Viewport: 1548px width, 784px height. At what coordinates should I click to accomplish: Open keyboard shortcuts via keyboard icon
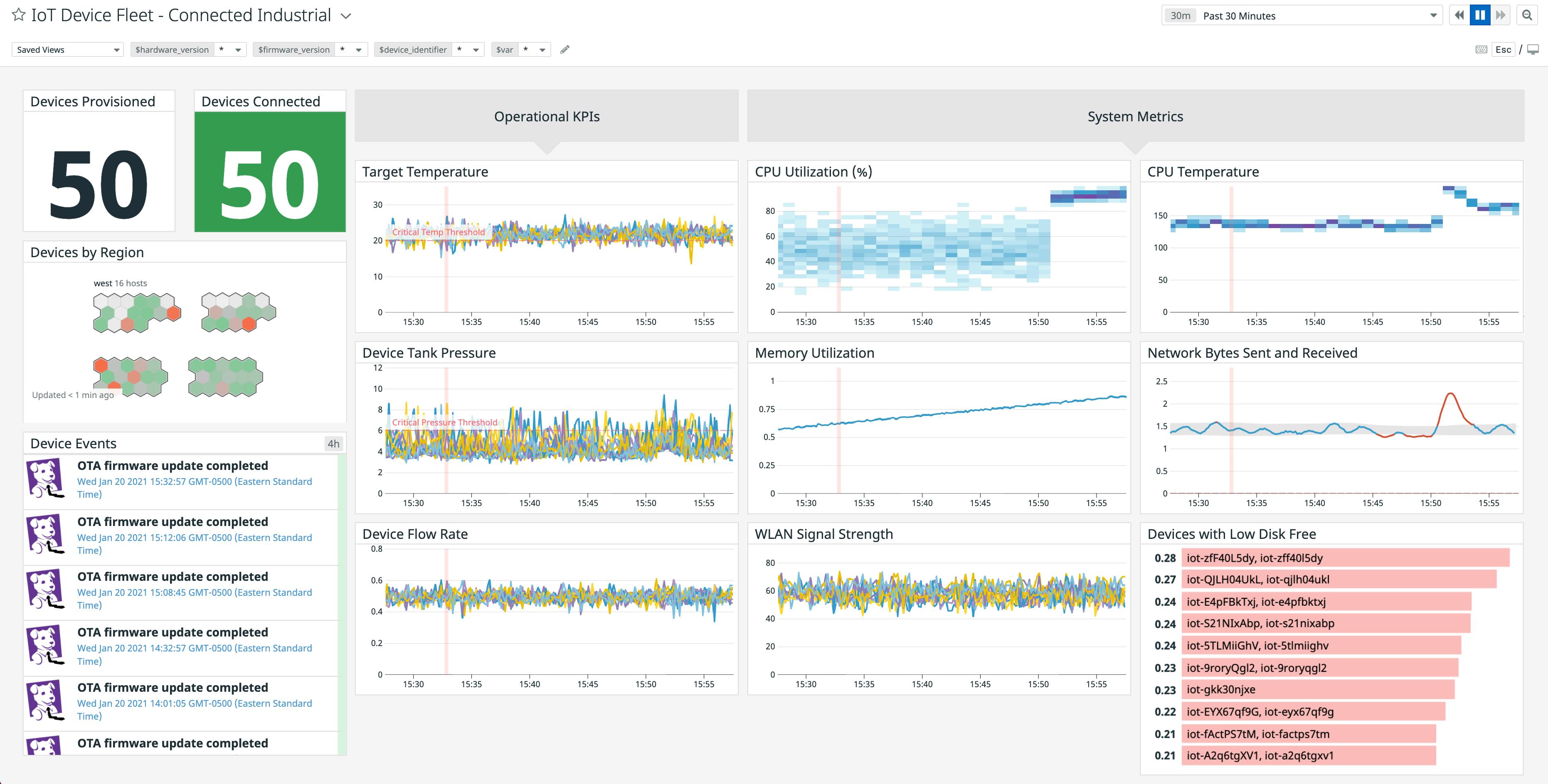pyautogui.click(x=1481, y=49)
